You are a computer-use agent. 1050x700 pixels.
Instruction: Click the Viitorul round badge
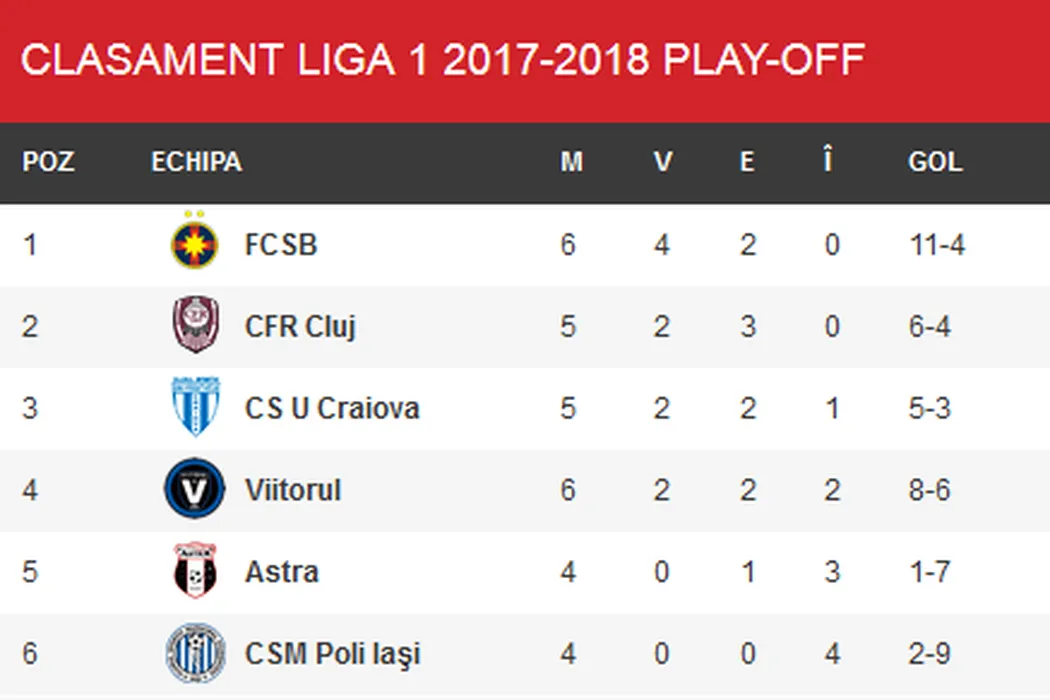coord(194,490)
